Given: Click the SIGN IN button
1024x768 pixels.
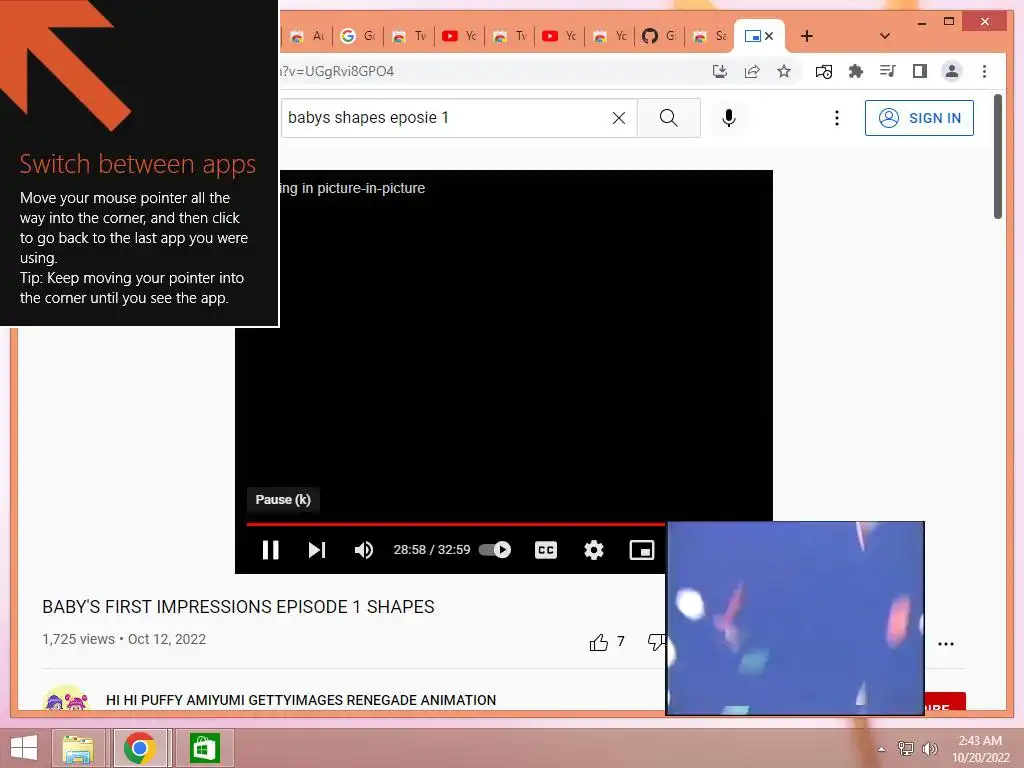Looking at the screenshot, I should pos(919,118).
